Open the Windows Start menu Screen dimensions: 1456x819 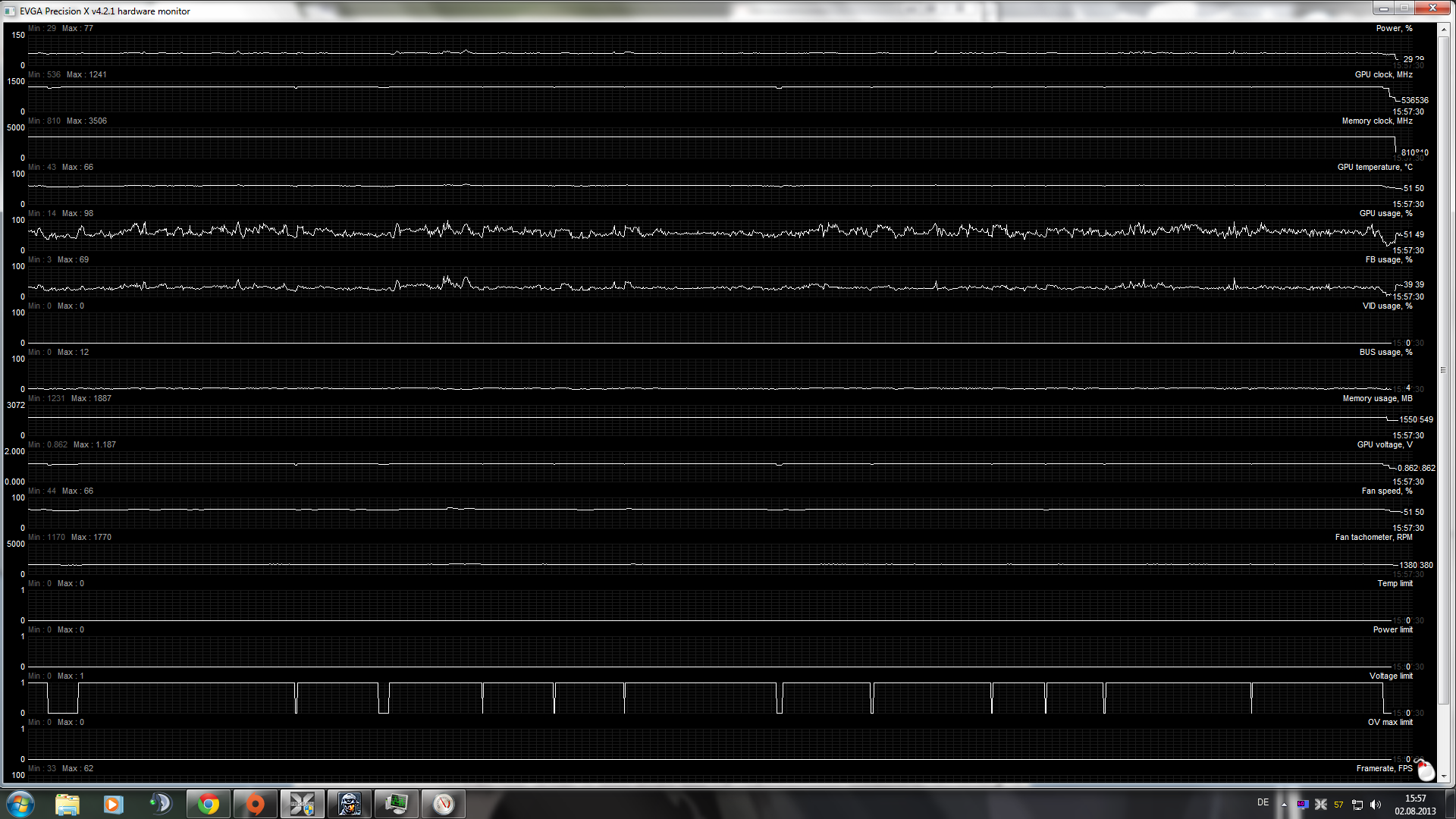20,804
